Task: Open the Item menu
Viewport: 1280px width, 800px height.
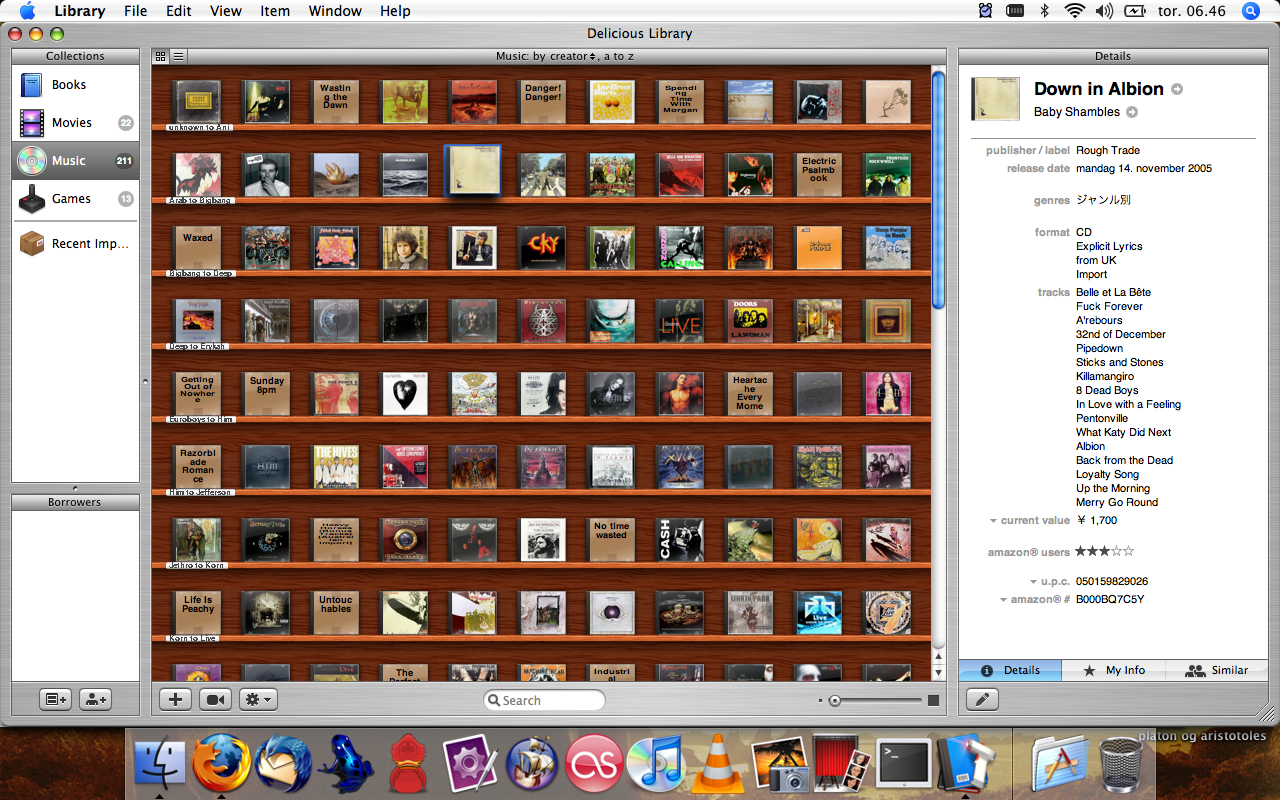Action: point(275,11)
